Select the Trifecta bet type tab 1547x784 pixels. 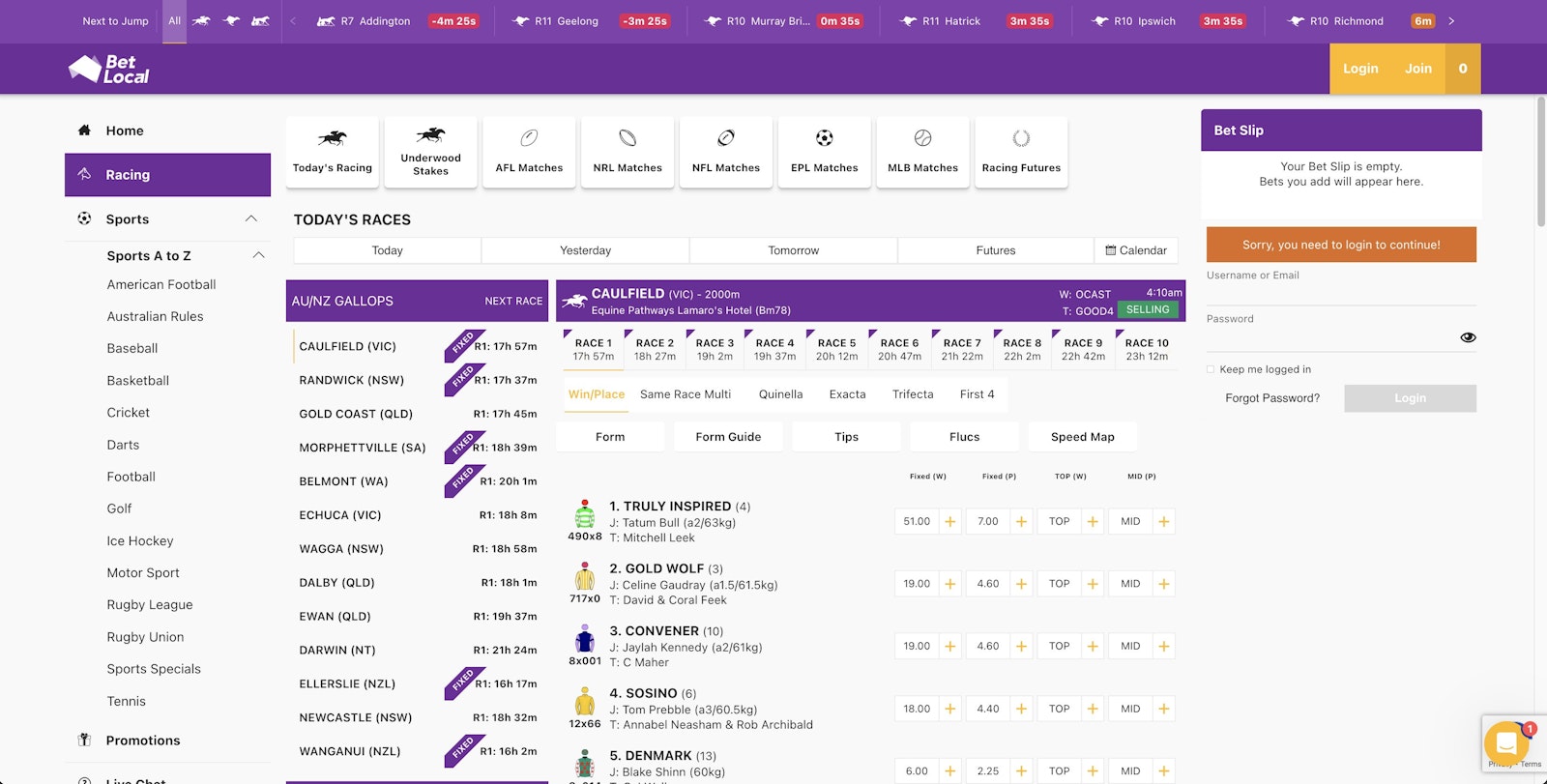pos(912,394)
